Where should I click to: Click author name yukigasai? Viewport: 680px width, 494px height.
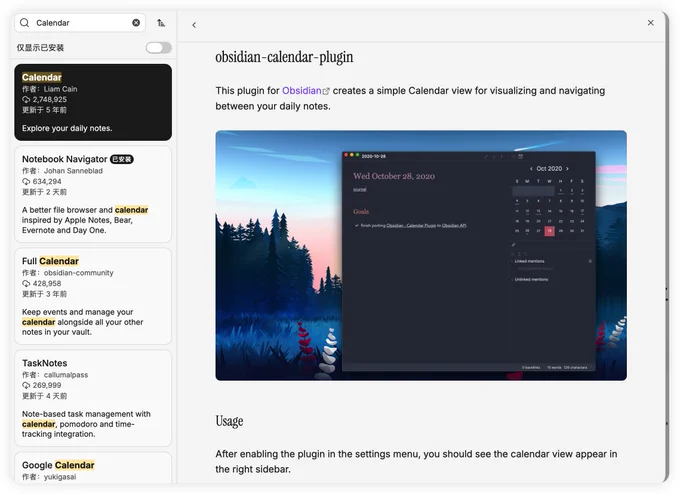click(x=60, y=477)
